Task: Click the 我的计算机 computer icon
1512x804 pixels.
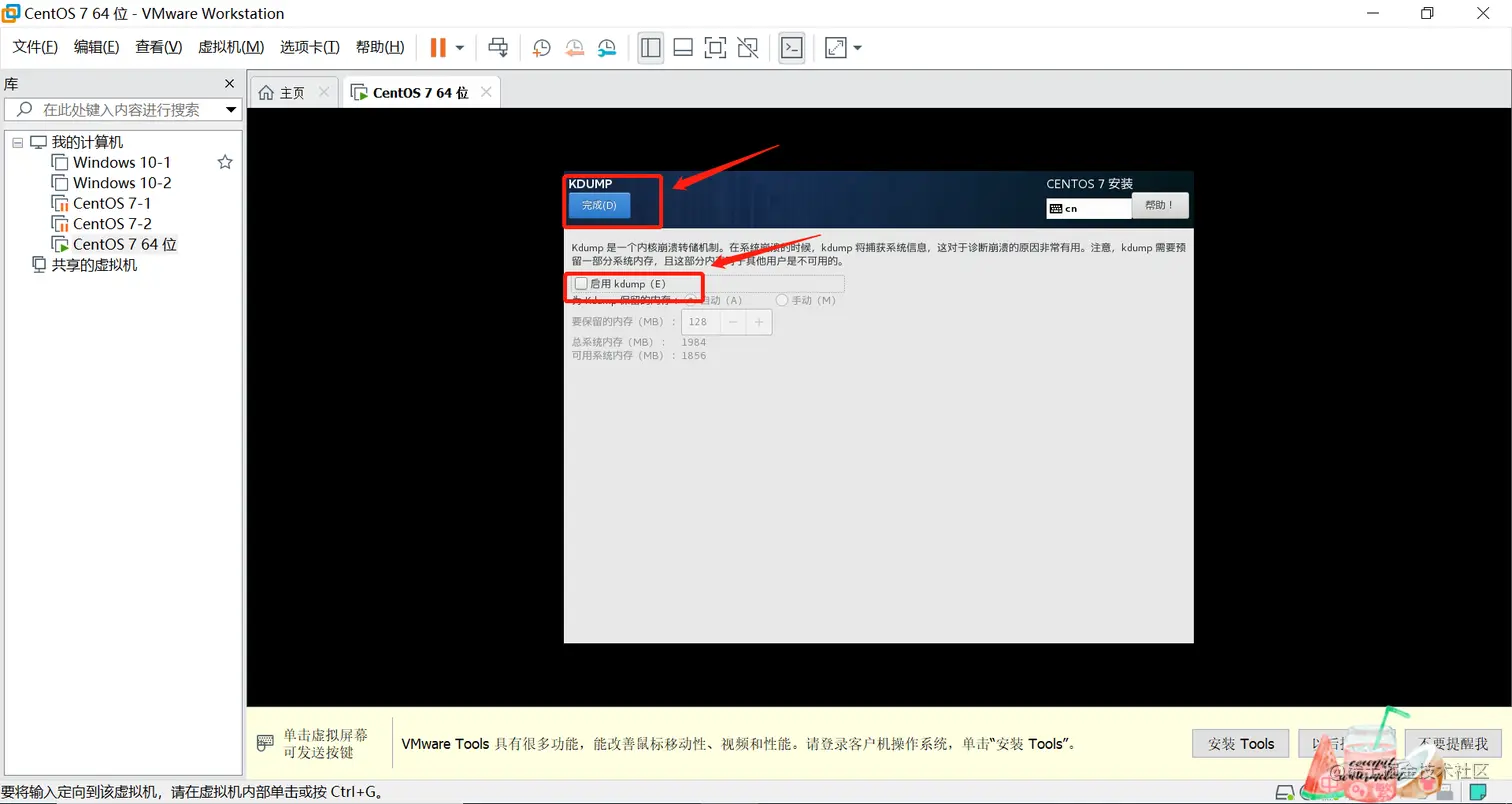Action: [x=38, y=143]
